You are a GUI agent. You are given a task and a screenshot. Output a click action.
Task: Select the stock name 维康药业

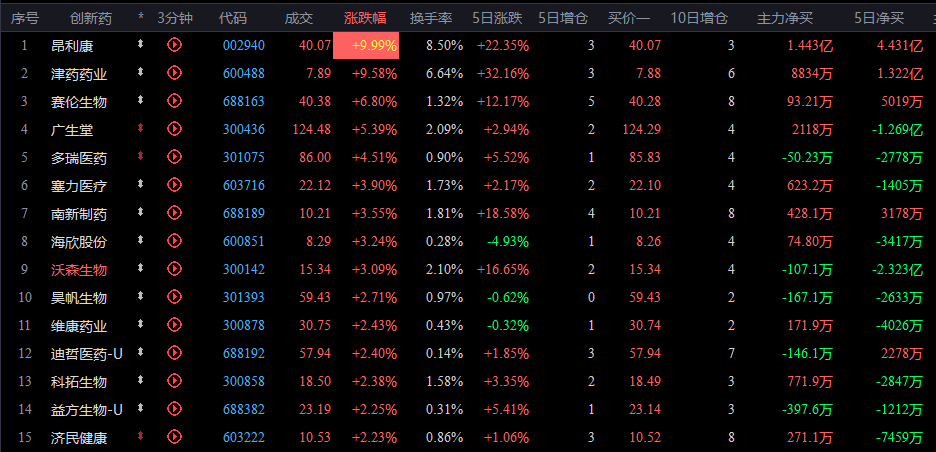[x=79, y=325]
